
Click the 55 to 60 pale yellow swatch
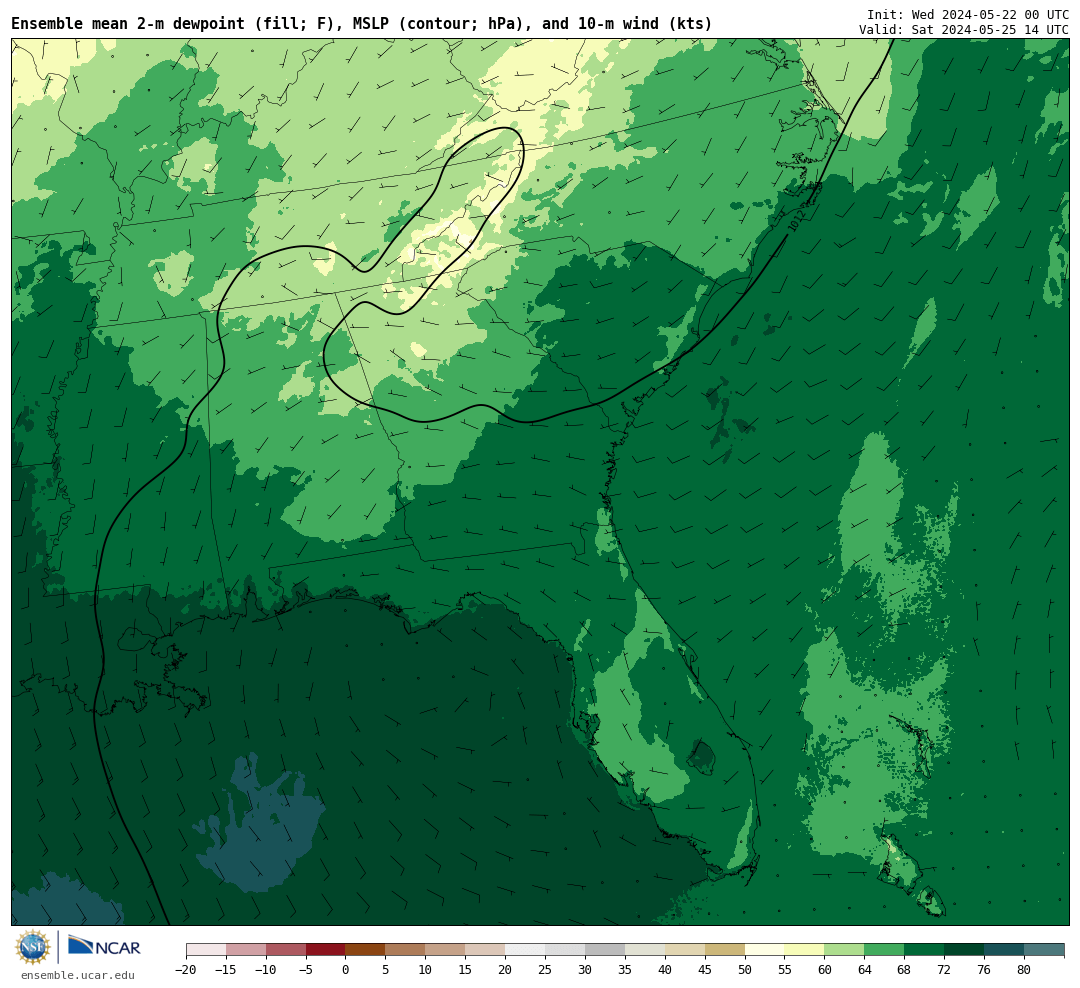point(804,950)
